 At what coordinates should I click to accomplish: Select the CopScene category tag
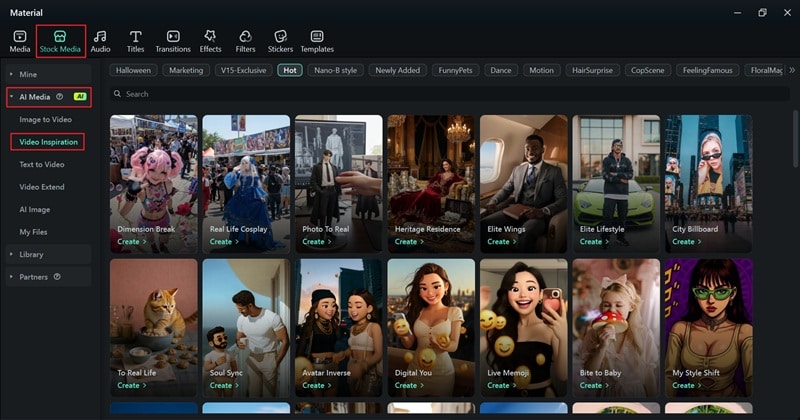coord(647,70)
